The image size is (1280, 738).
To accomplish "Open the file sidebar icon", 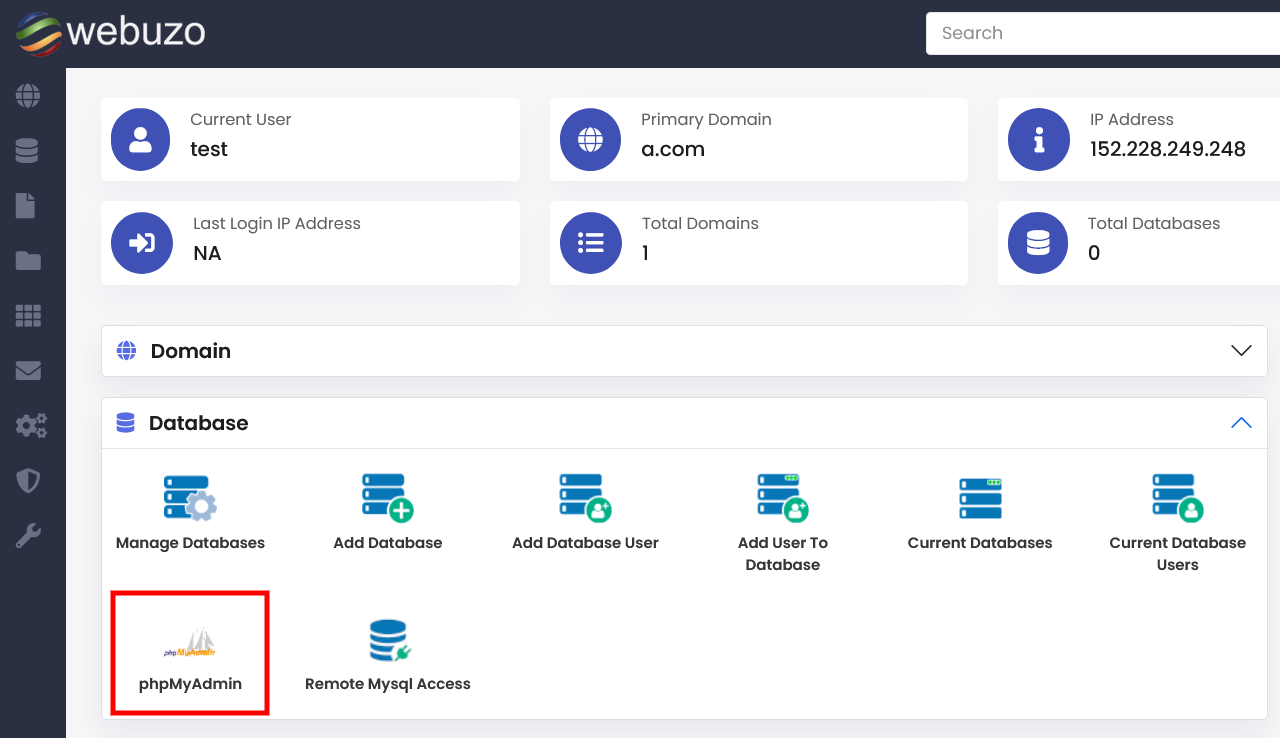I will click(26, 206).
